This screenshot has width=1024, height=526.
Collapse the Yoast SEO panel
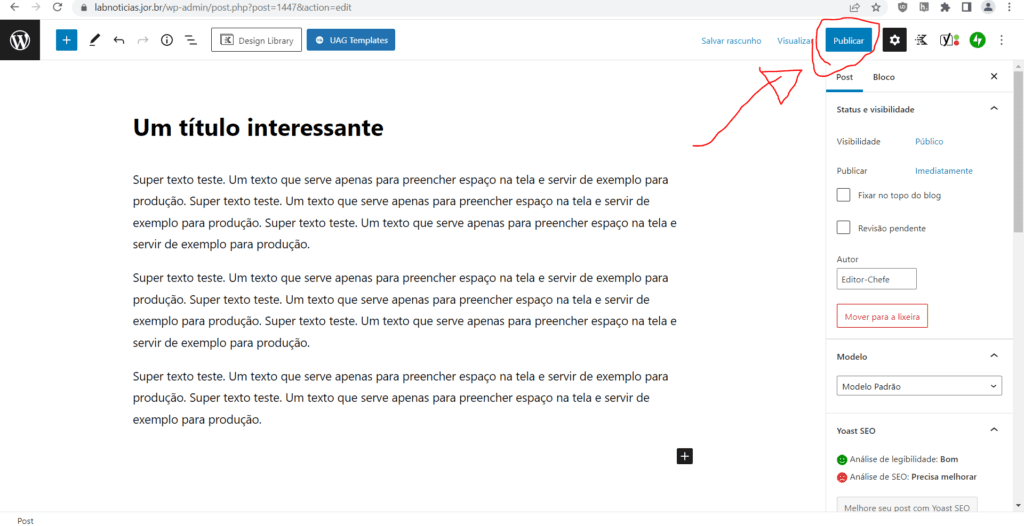pyautogui.click(x=993, y=430)
